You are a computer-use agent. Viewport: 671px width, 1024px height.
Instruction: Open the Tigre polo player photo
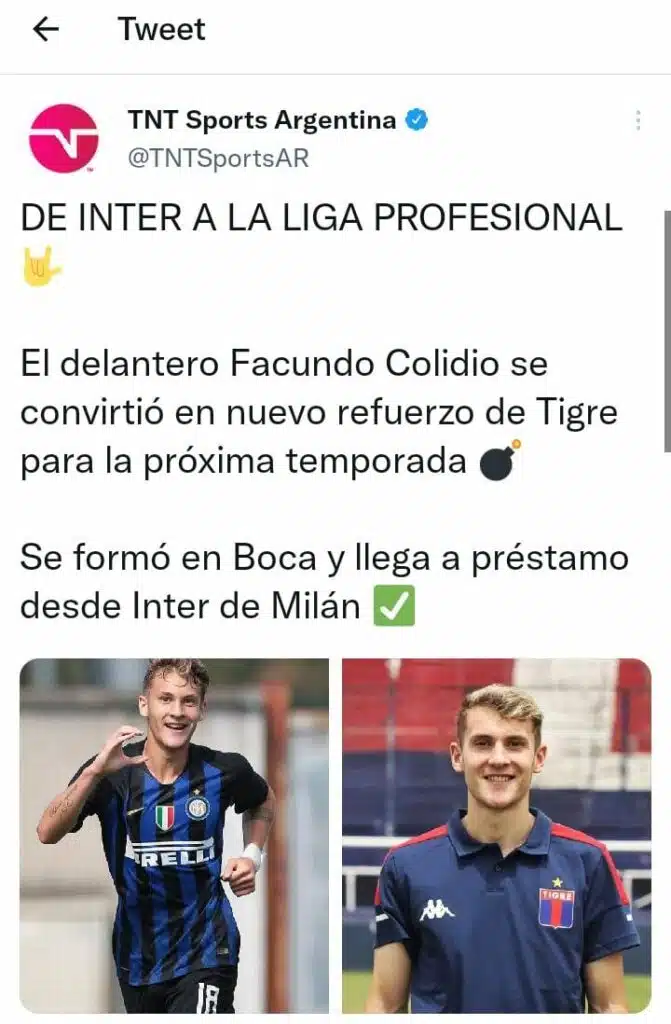click(x=497, y=836)
